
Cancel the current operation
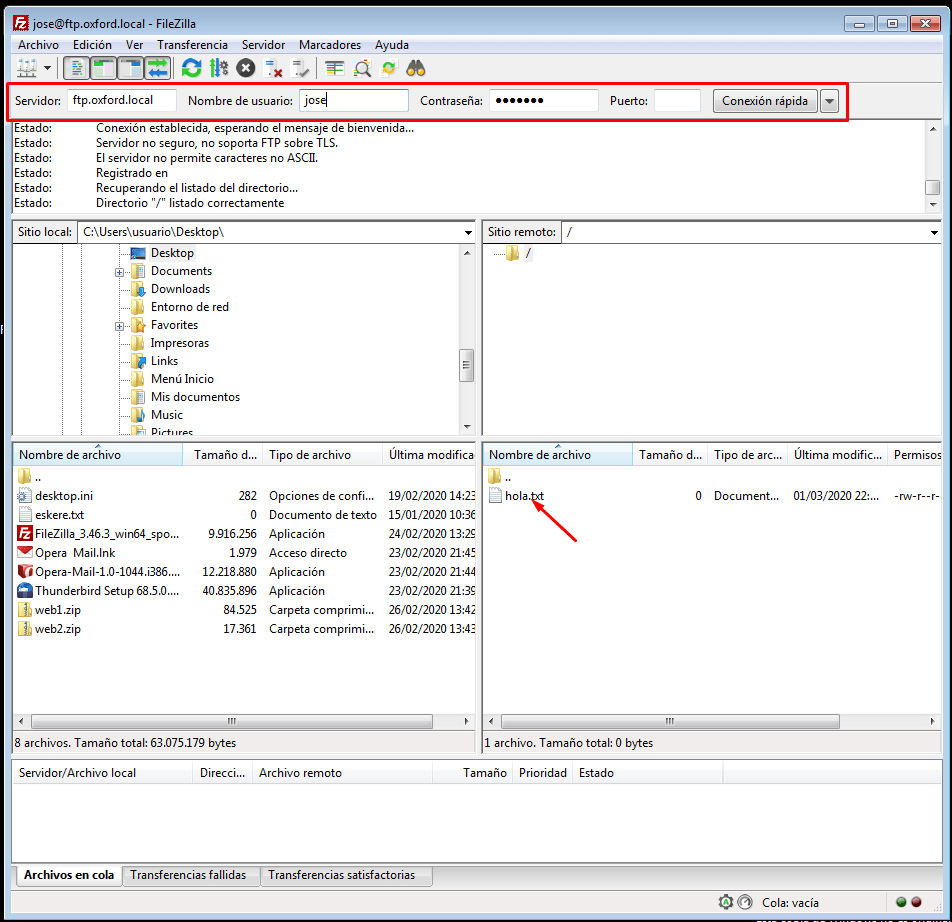point(246,68)
